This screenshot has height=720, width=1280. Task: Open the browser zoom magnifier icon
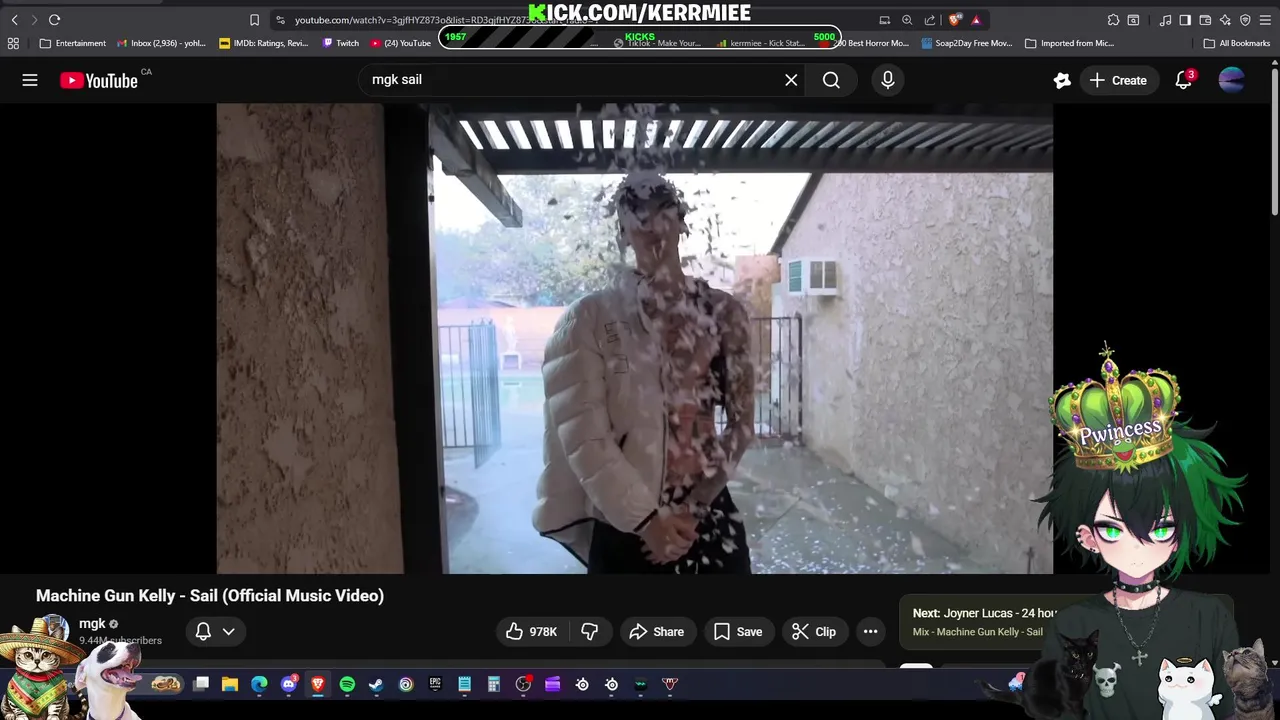pyautogui.click(x=907, y=20)
